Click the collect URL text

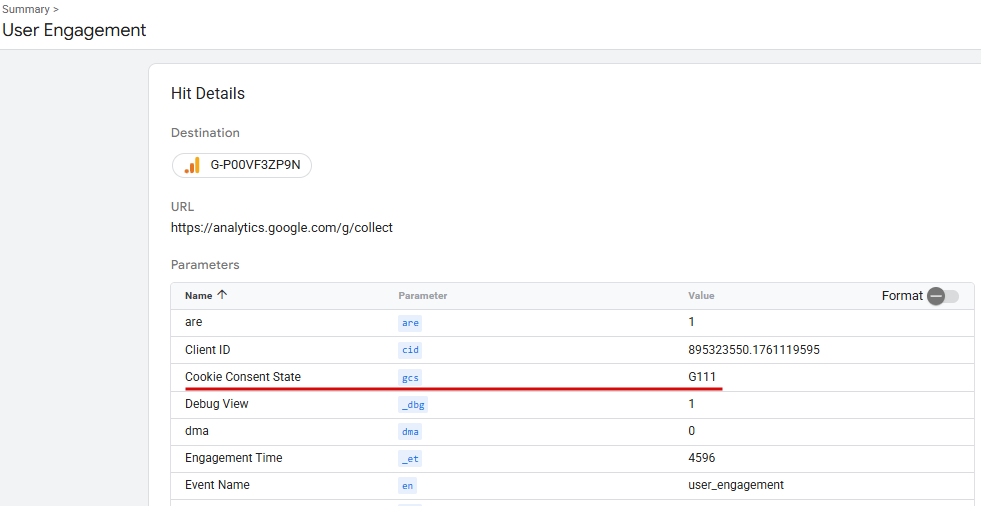click(282, 228)
